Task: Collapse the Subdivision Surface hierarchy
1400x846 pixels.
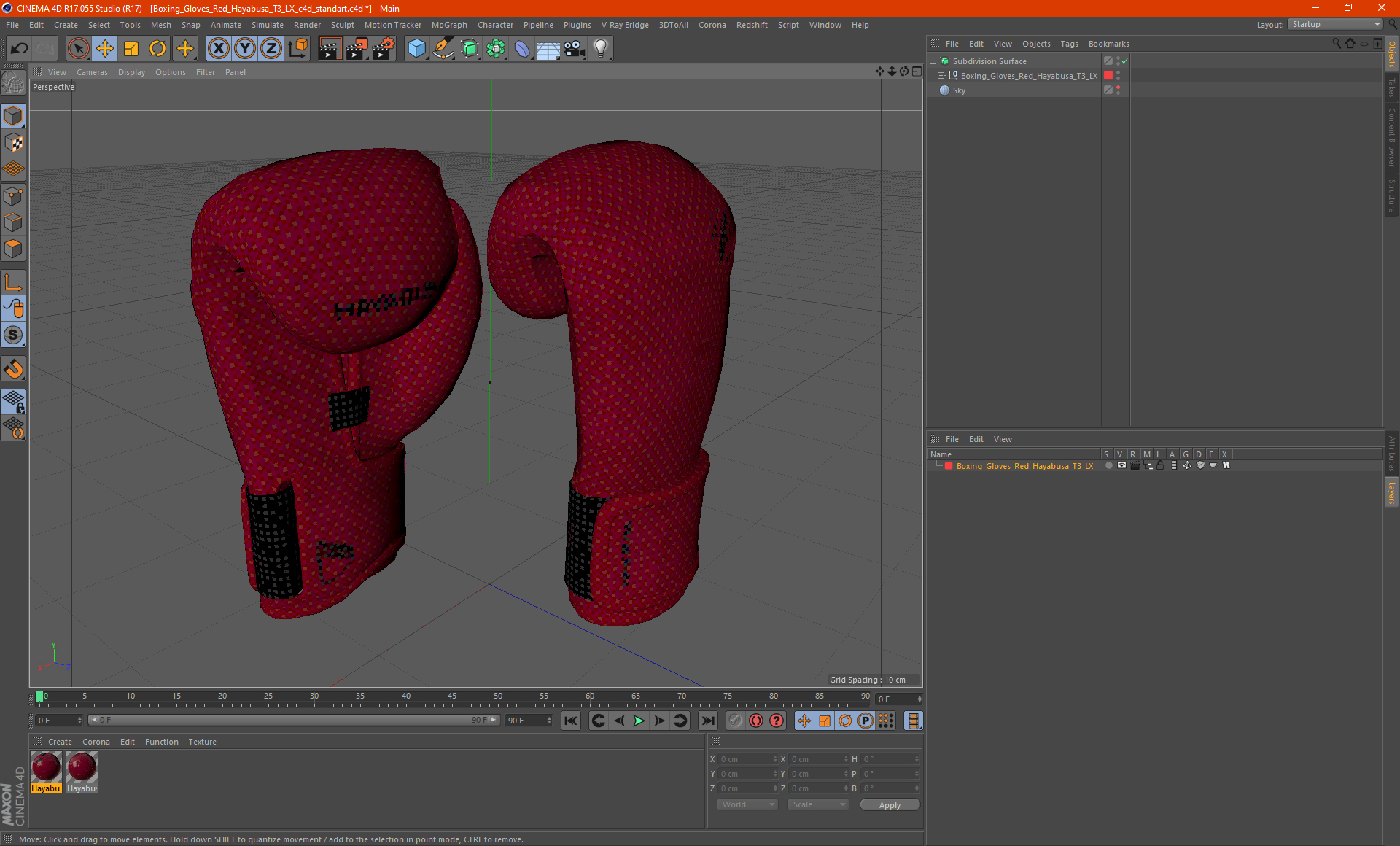Action: (x=933, y=61)
